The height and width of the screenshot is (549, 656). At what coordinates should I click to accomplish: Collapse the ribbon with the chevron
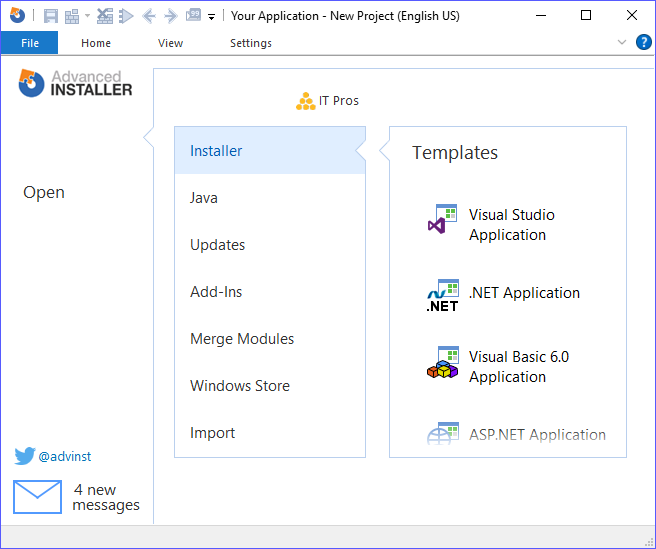coord(622,42)
